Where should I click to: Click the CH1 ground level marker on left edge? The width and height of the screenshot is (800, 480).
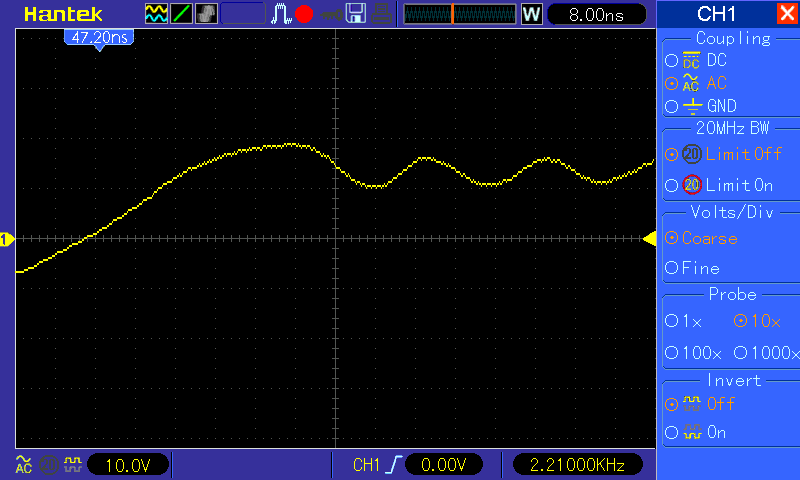[7, 239]
